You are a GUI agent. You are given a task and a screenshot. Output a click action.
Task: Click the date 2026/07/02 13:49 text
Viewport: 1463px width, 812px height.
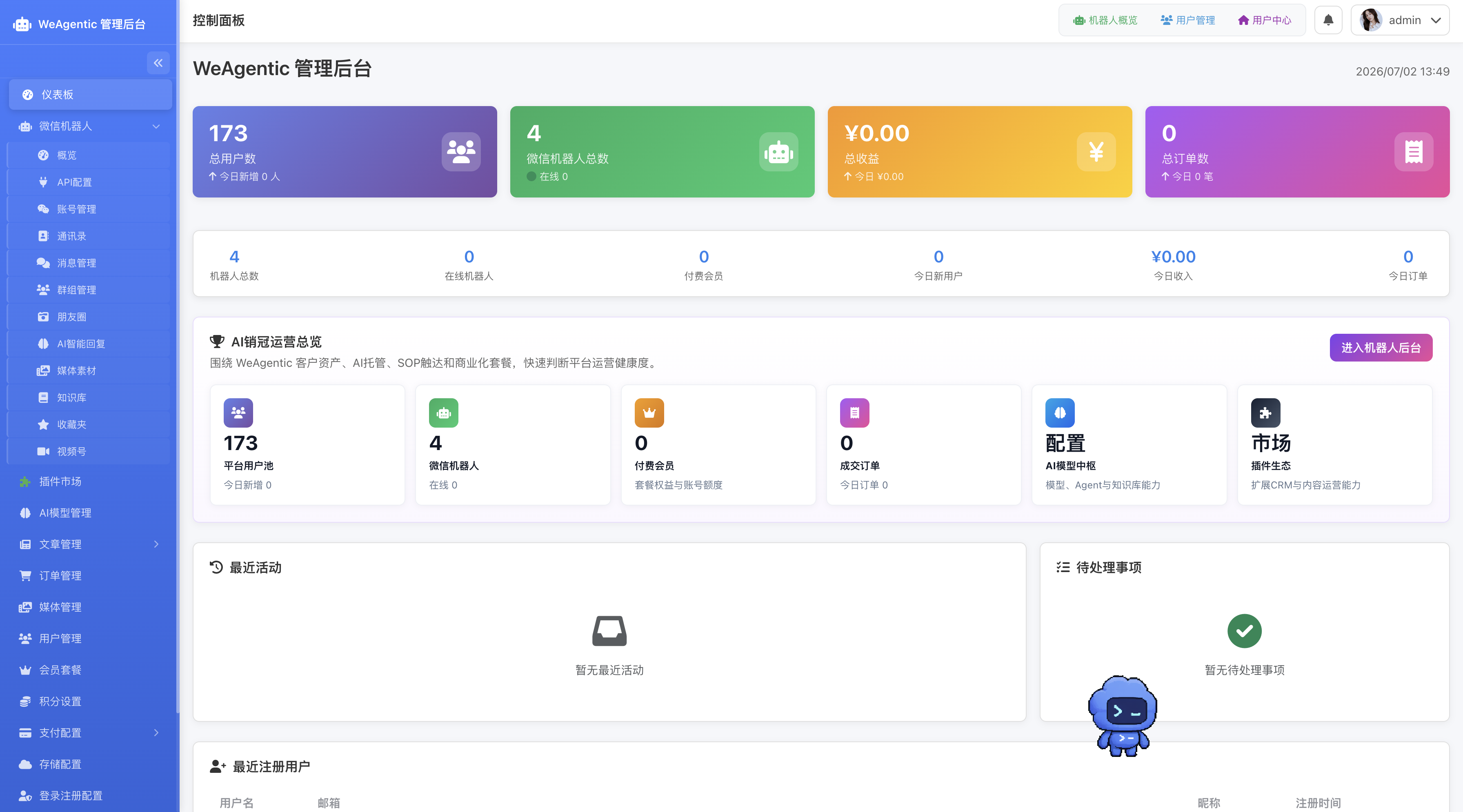(x=1402, y=71)
